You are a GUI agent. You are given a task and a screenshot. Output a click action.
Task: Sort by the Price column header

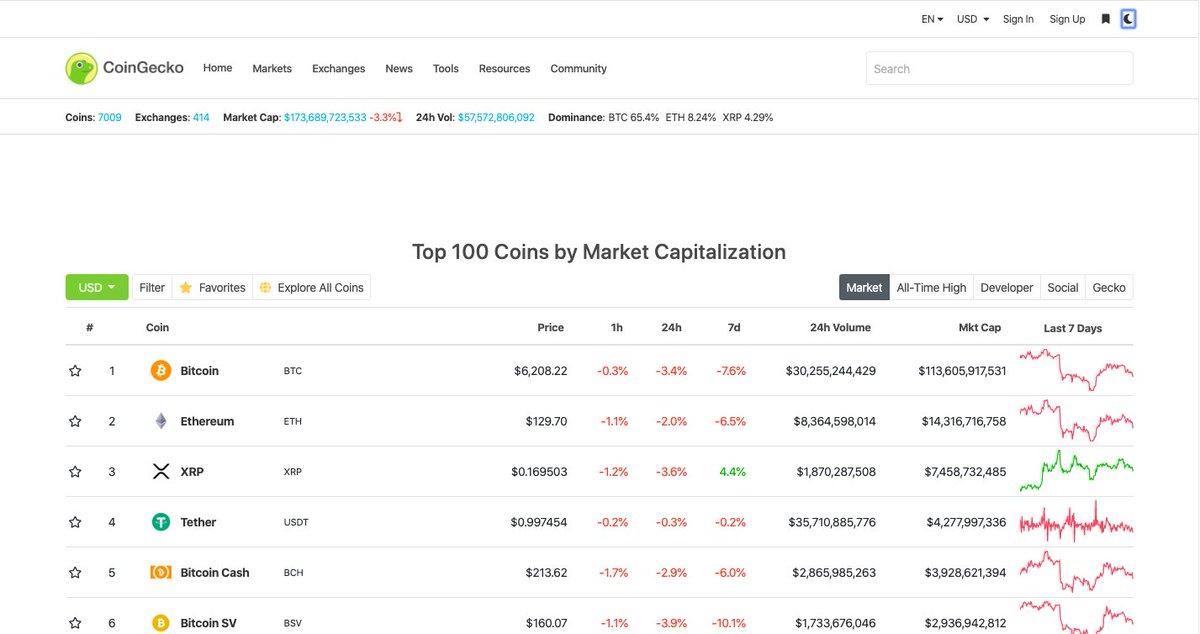(550, 328)
